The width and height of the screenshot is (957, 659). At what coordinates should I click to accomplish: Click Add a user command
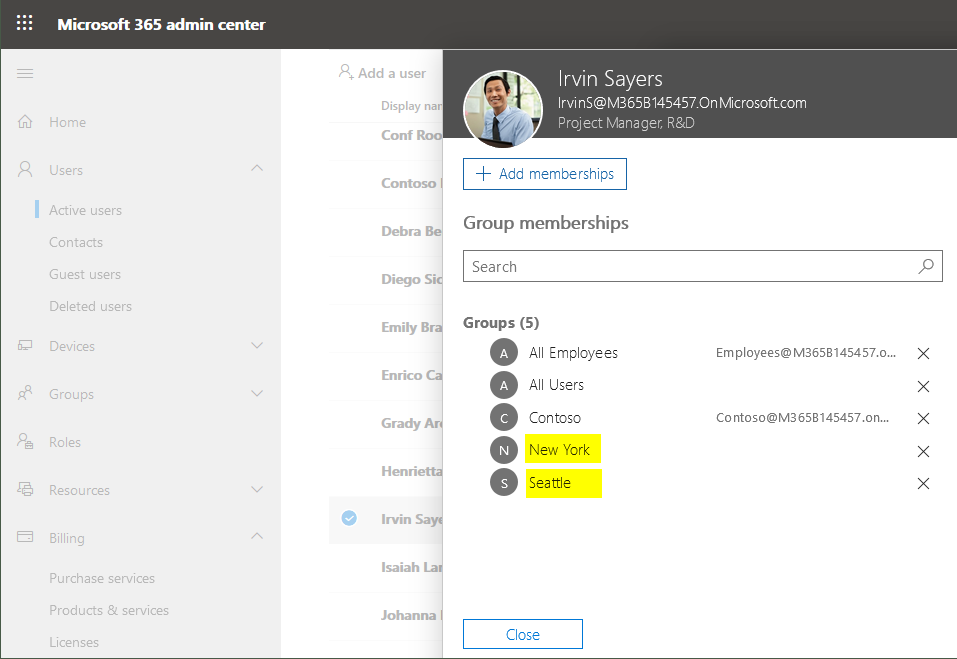[382, 73]
